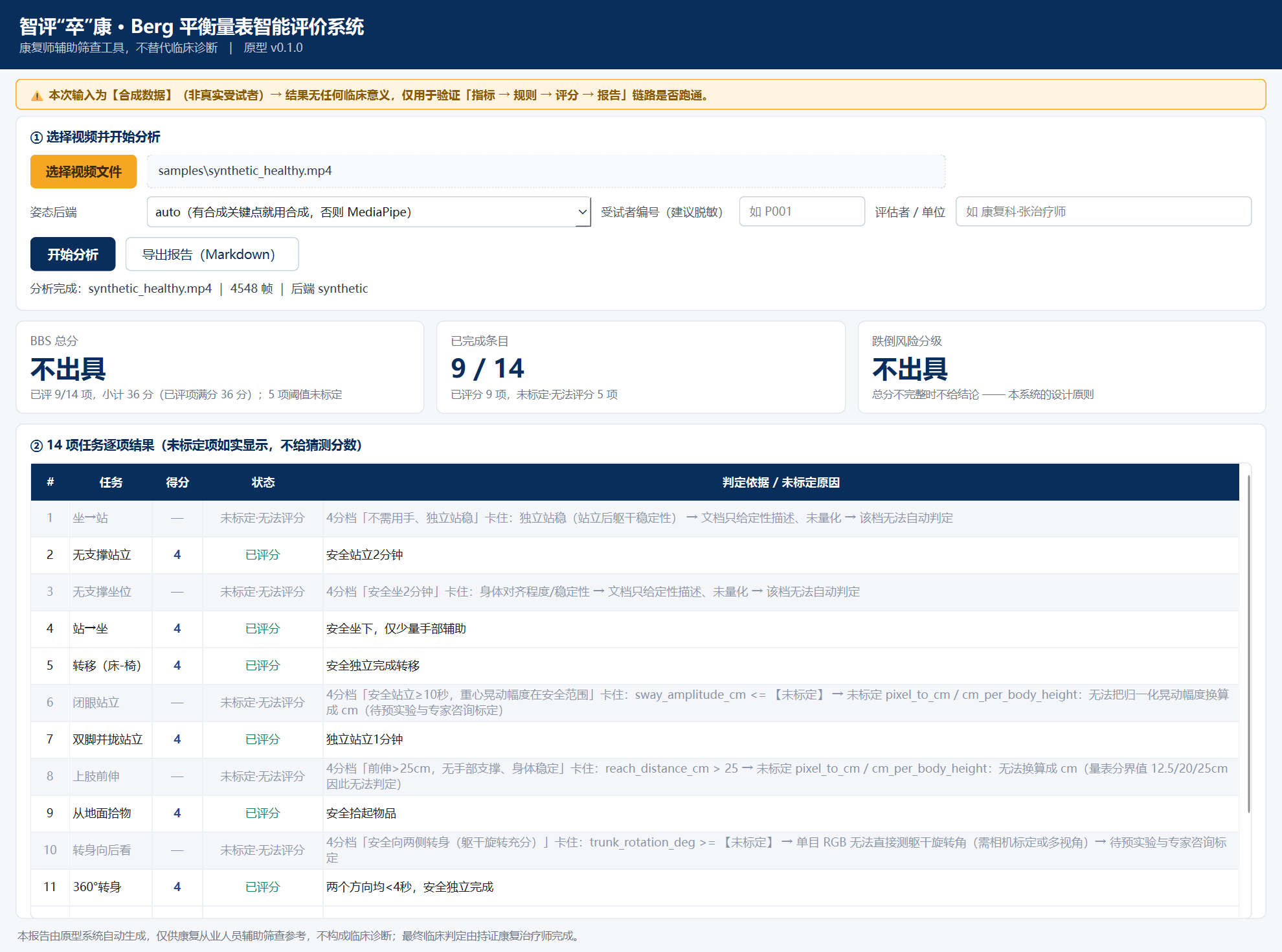Viewport: 1282px width, 952px height.
Task: Click the 闭眼站立 sway_amplitude_cm rationale text
Action: coord(778,703)
